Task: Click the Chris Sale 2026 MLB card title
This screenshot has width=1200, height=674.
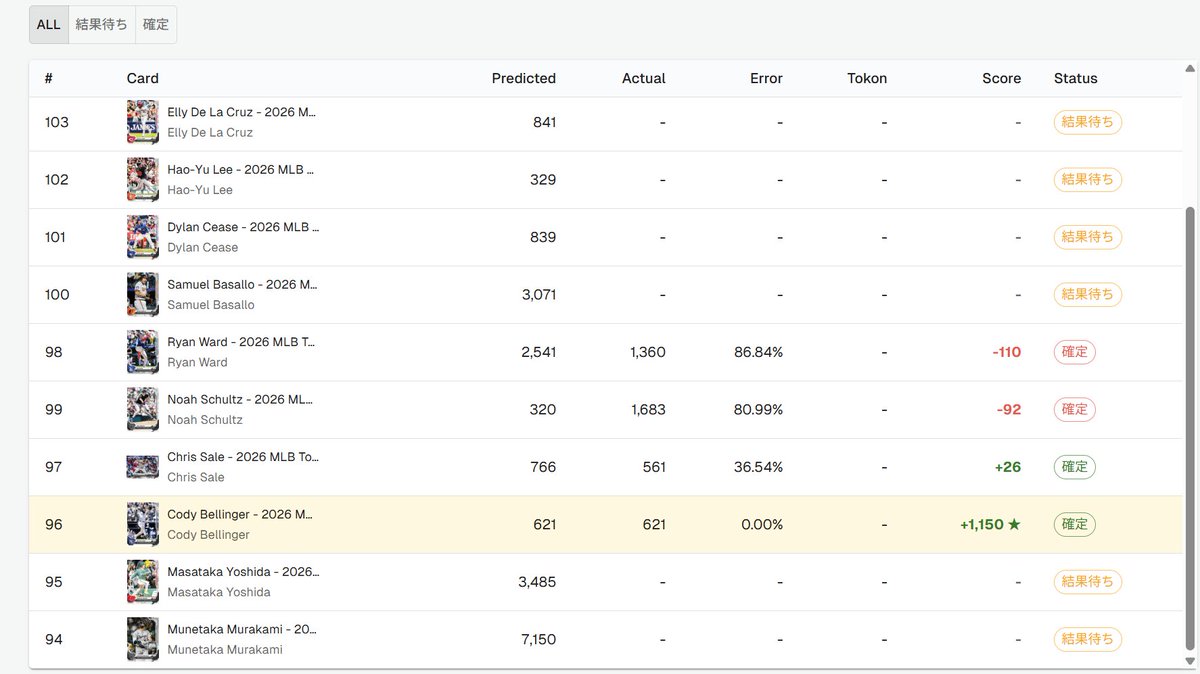Action: click(243, 457)
